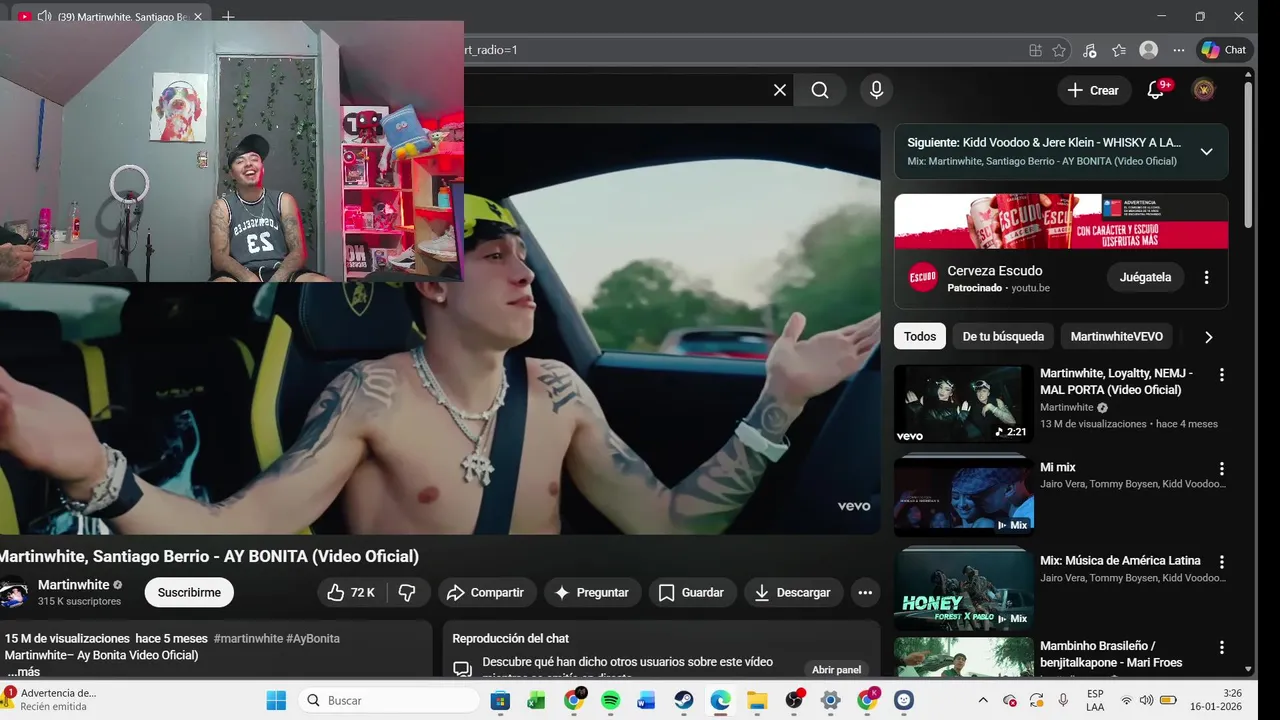Start voice search with the microphone icon

click(x=876, y=90)
